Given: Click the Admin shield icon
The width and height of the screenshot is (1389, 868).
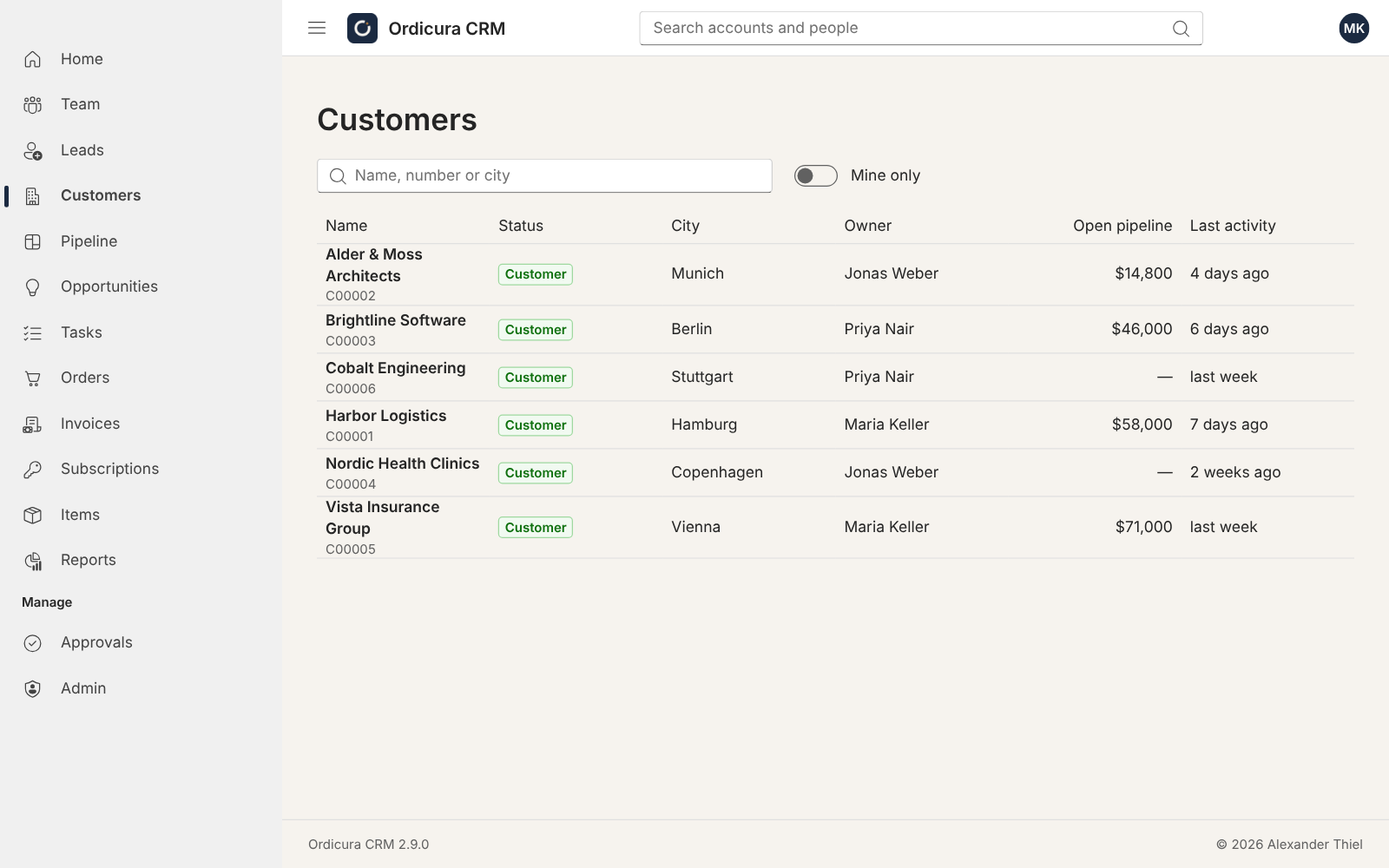Looking at the screenshot, I should point(33,689).
